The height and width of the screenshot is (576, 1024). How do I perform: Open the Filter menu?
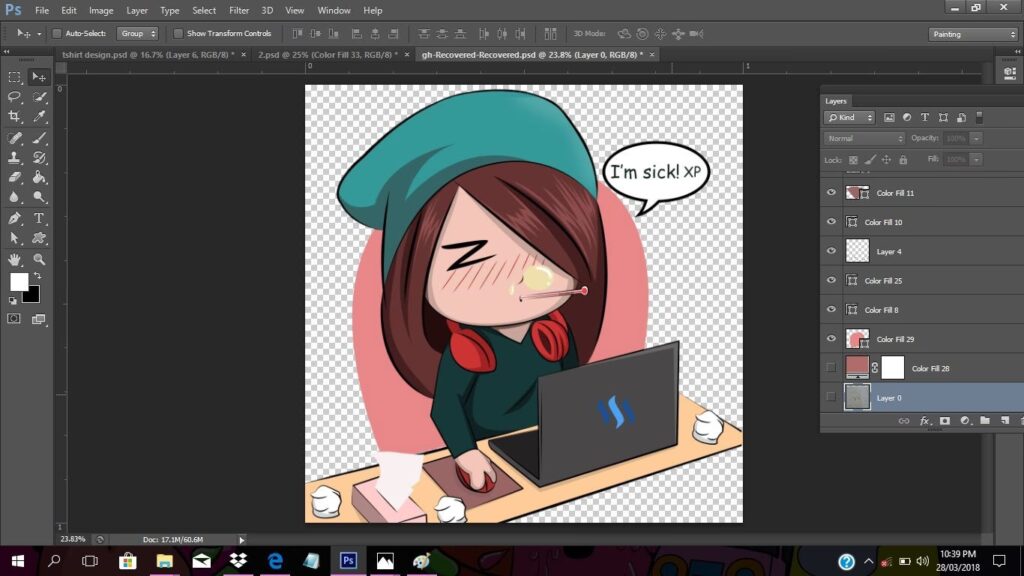coord(239,10)
